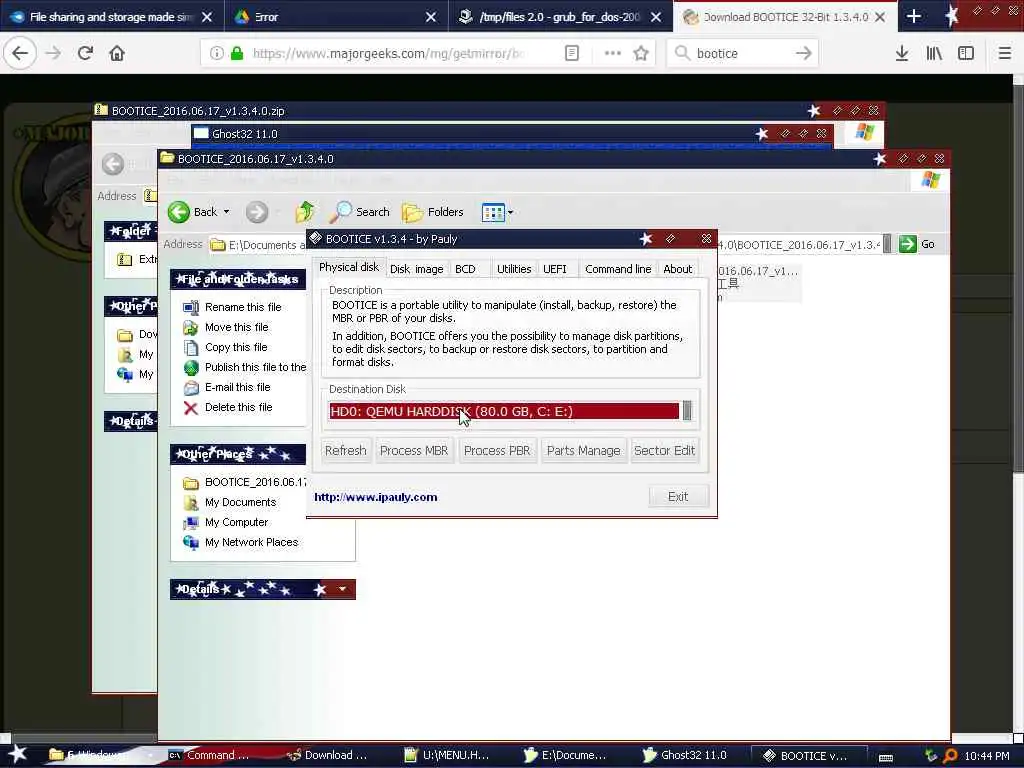This screenshot has width=1024, height=768.
Task: Click the search go arrow
Action: click(x=804, y=54)
